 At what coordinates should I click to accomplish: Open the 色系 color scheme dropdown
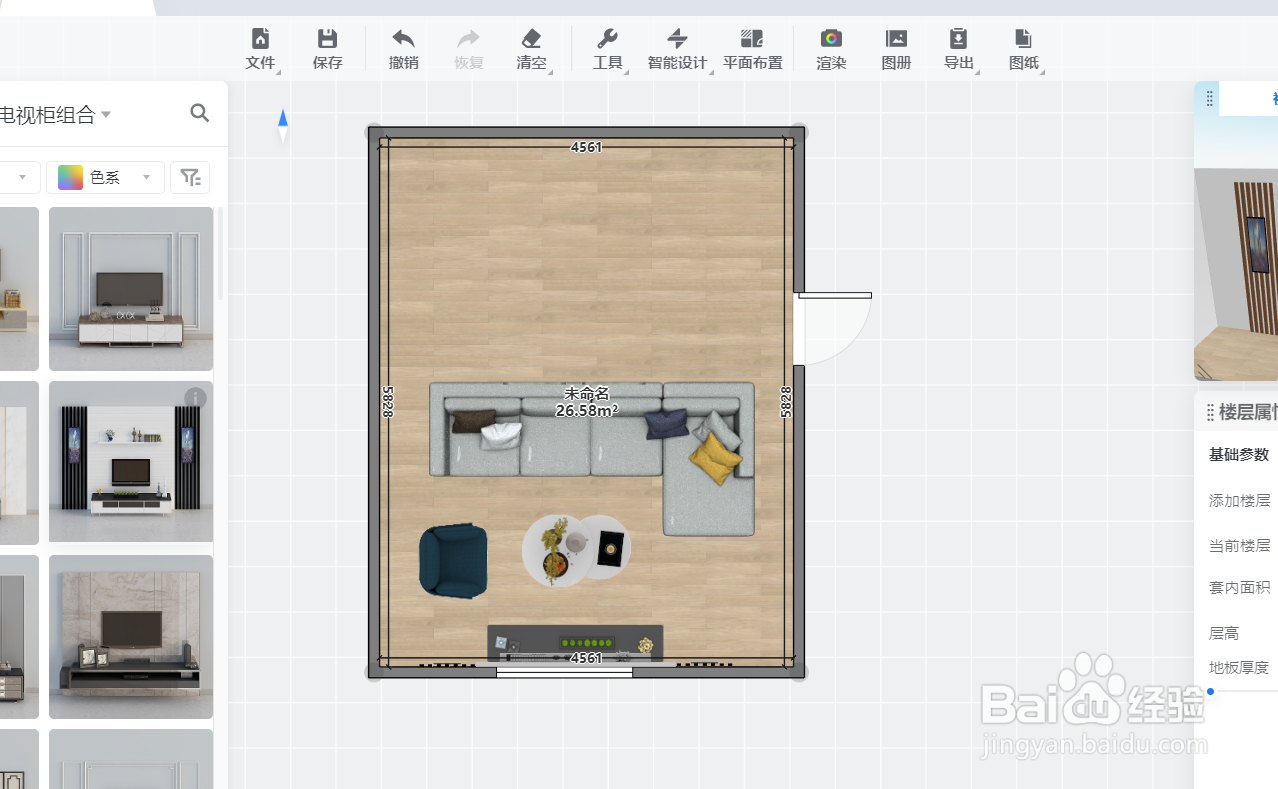105,178
